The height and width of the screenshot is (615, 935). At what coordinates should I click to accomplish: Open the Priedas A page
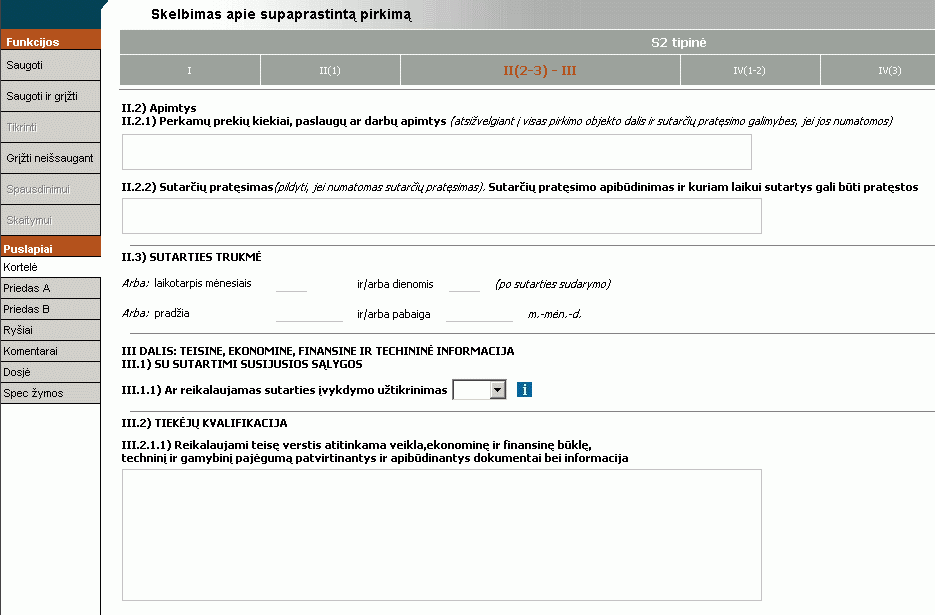point(50,288)
